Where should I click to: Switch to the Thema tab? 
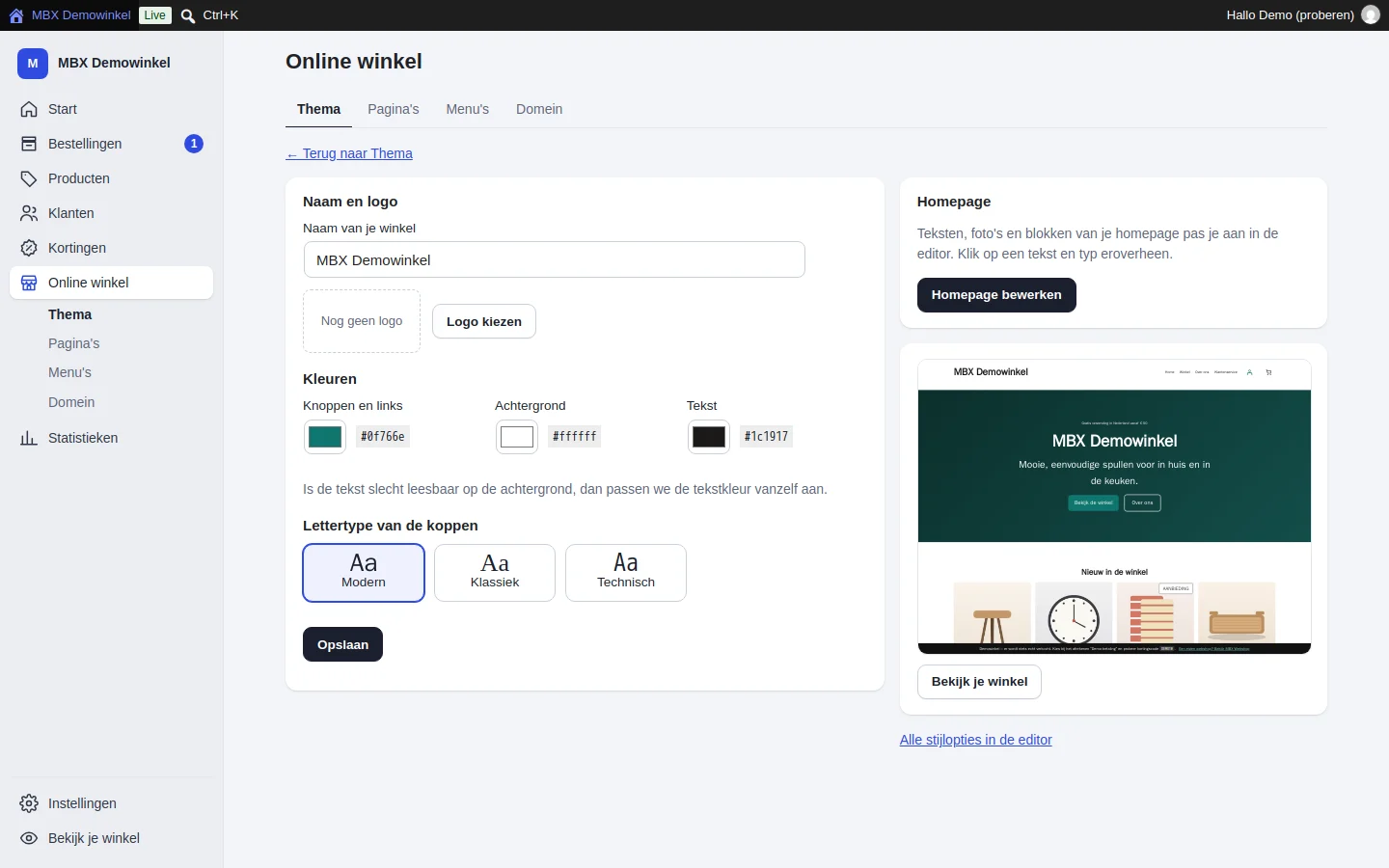318,109
